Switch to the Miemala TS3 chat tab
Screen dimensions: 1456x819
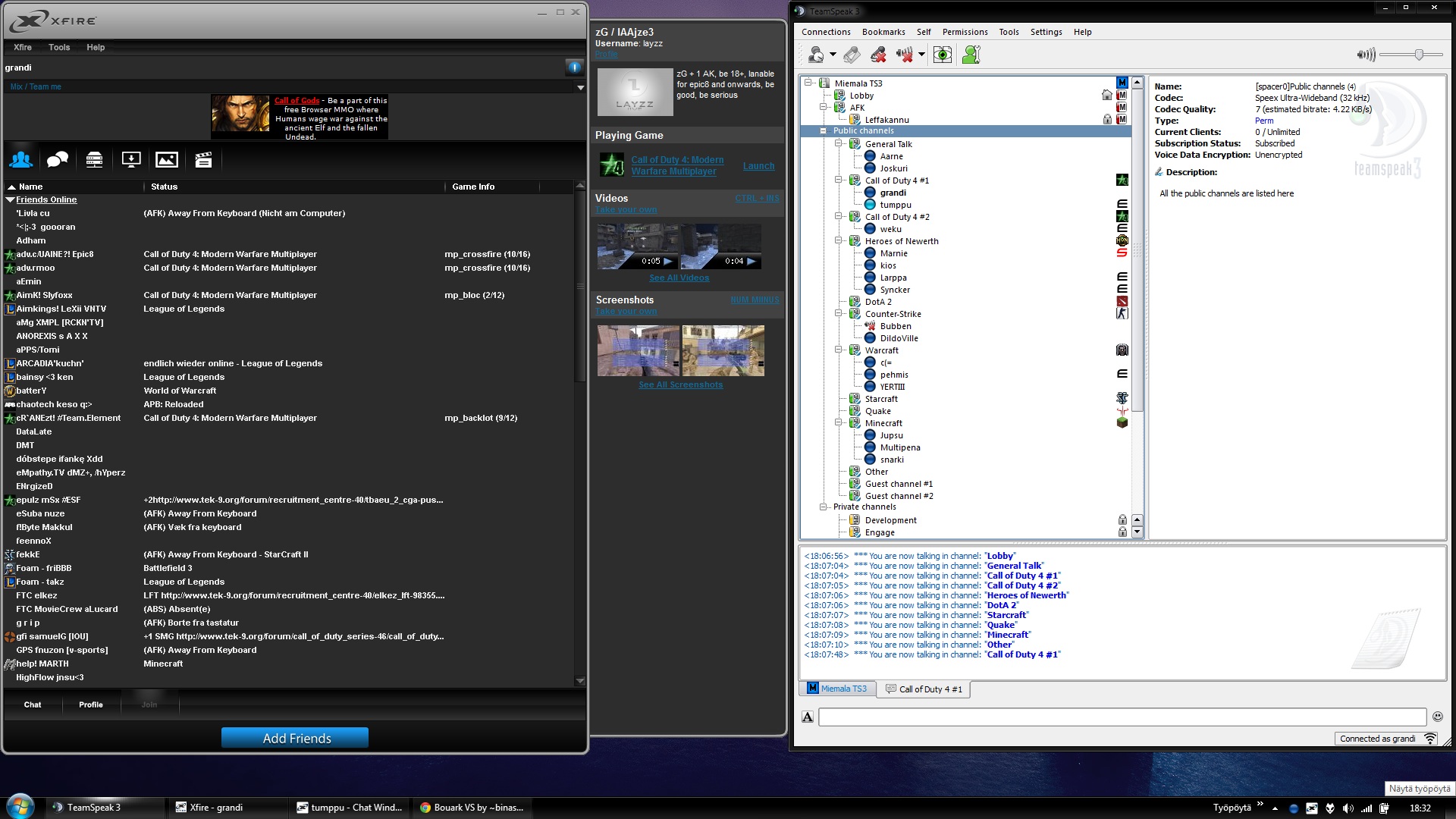tap(837, 689)
